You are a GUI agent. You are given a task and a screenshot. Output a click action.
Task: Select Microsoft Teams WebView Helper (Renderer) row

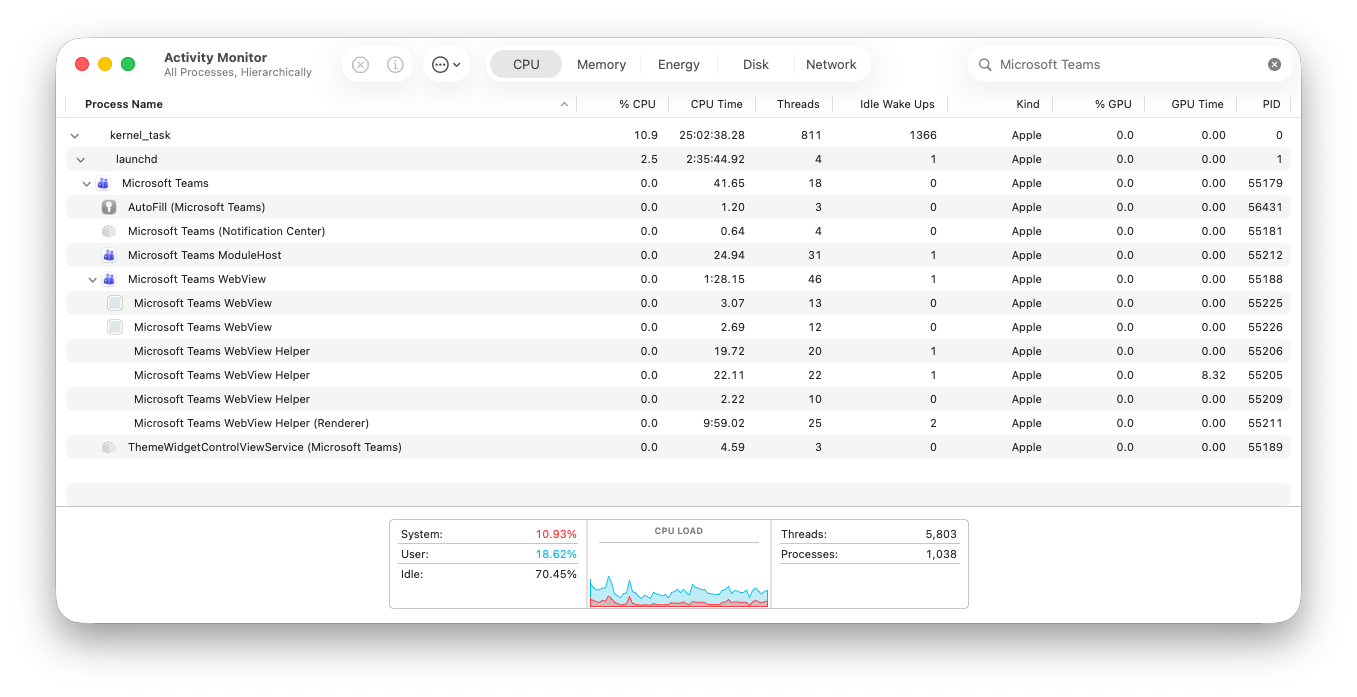(678, 423)
